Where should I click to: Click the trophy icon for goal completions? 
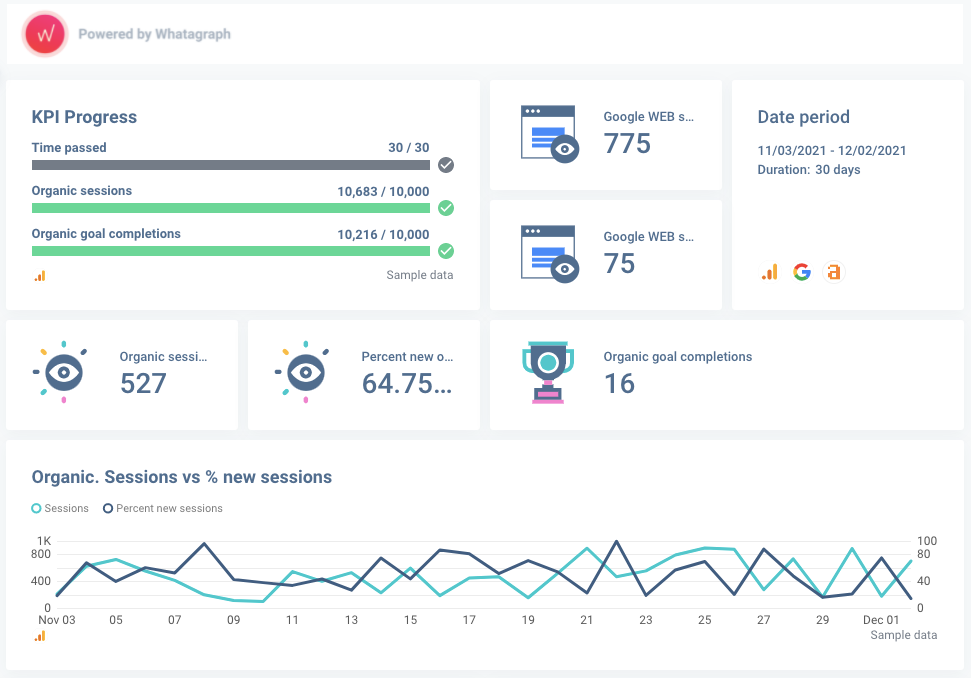coord(548,372)
